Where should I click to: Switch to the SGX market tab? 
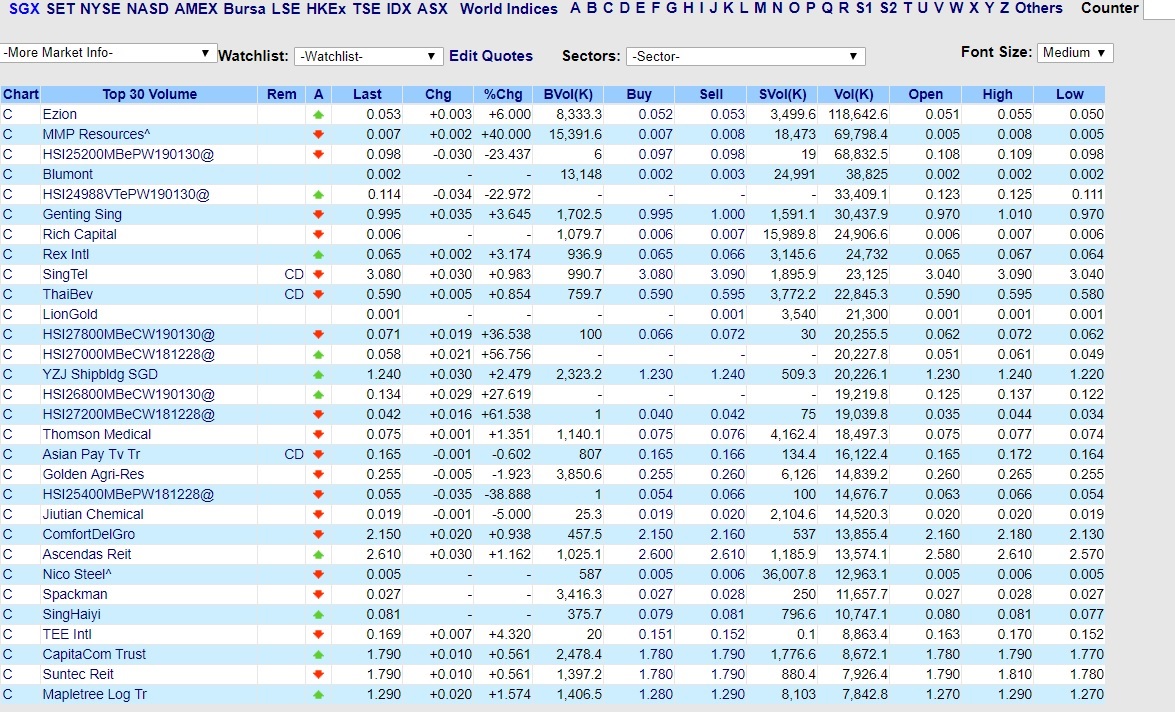22,9
